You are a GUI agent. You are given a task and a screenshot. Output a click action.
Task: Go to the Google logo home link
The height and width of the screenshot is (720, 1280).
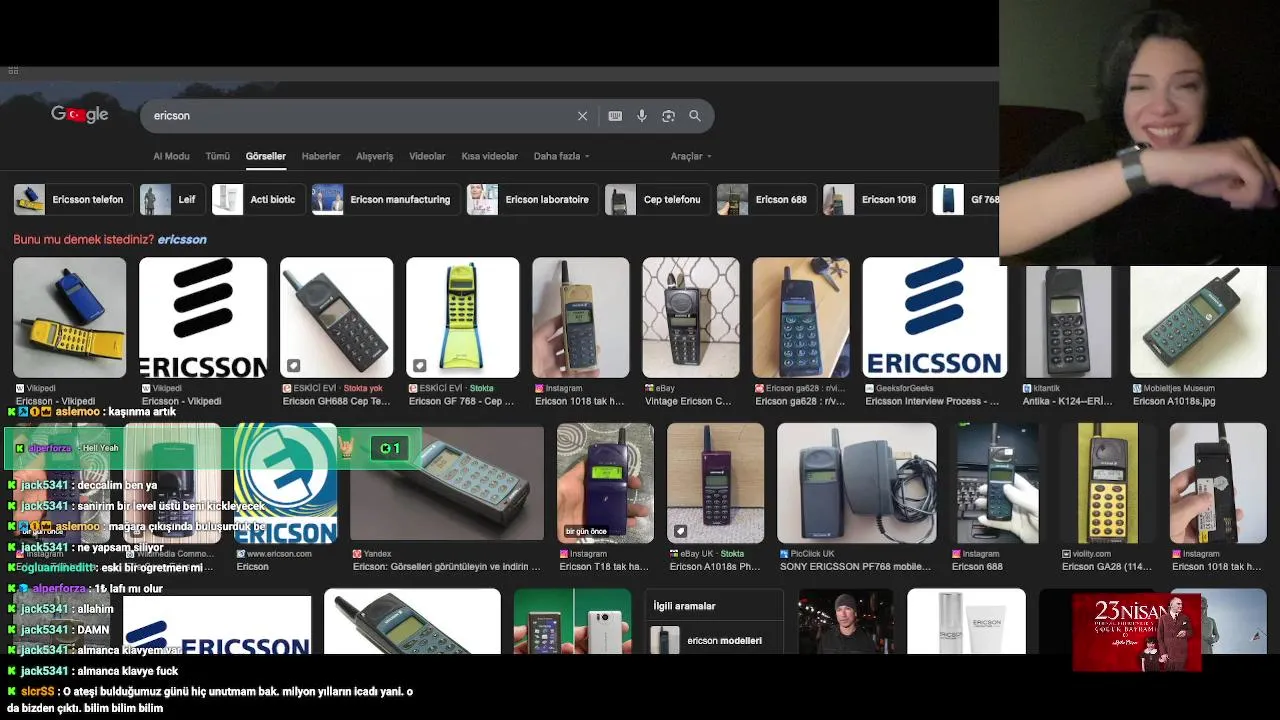tap(80, 115)
